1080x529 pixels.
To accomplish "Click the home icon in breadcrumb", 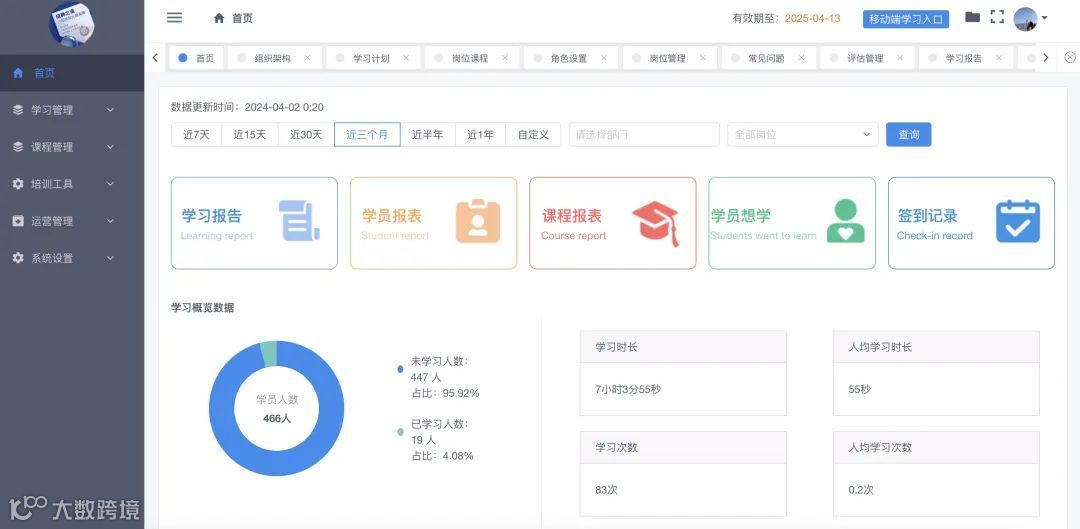I will coord(219,19).
